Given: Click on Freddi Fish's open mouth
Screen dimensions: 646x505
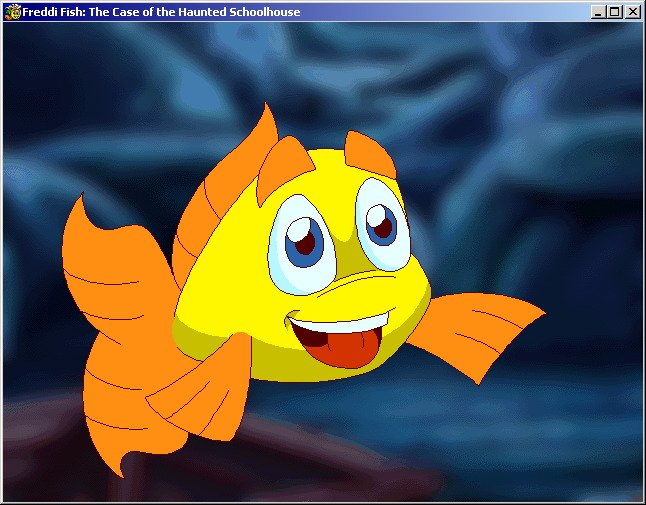Looking at the screenshot, I should [339, 339].
